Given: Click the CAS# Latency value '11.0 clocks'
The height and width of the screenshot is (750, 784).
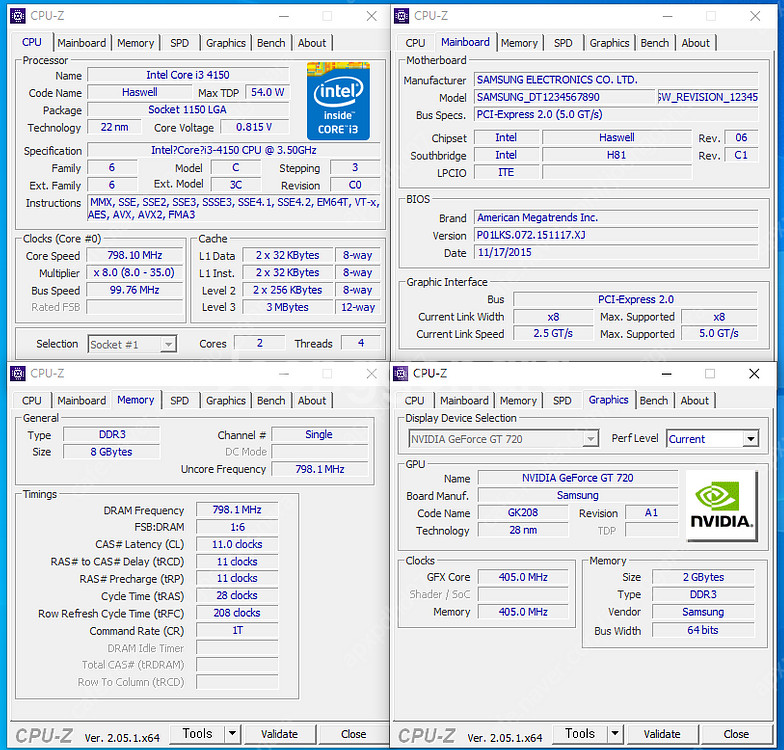Looking at the screenshot, I should coord(237,544).
